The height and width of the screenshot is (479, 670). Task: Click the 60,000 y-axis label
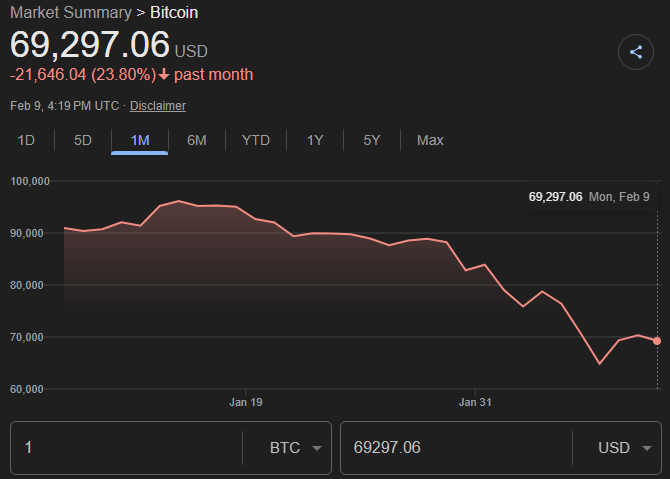(26, 389)
